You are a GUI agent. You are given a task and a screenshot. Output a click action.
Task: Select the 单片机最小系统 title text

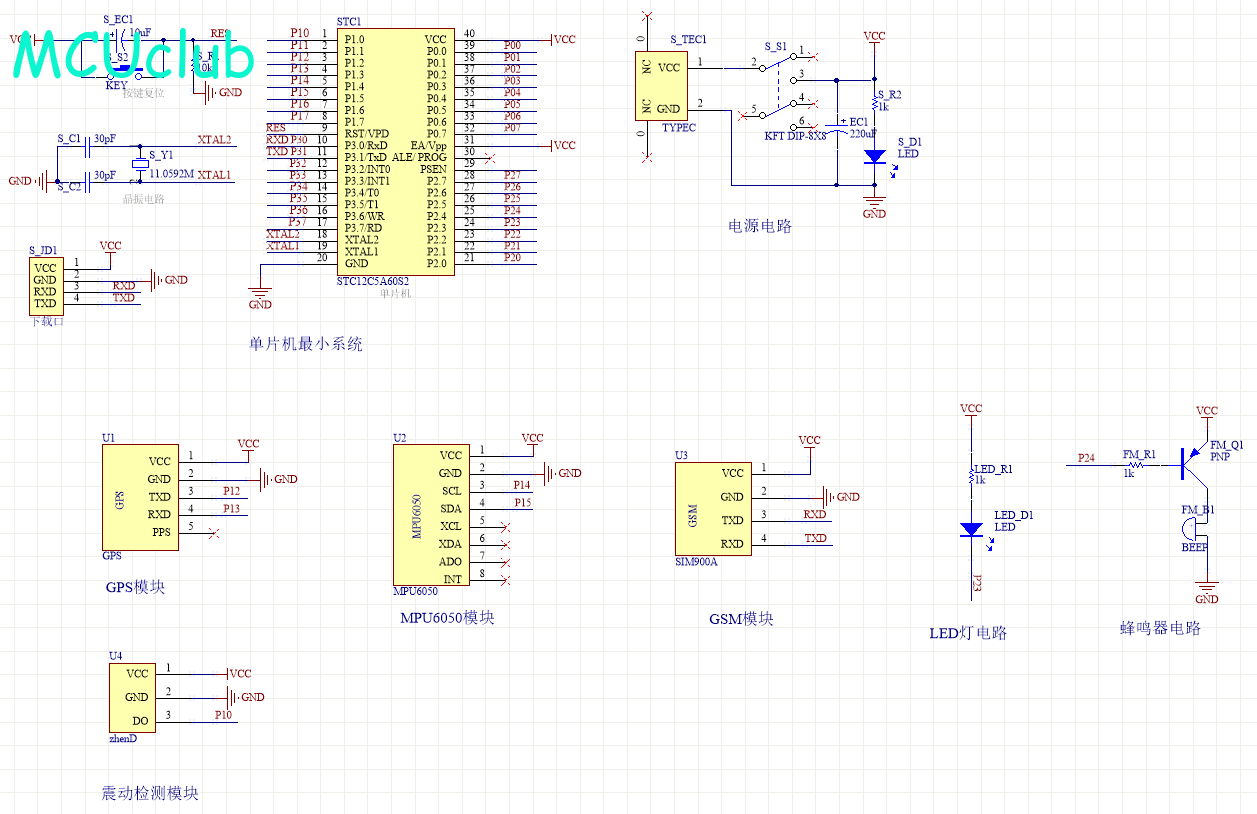[x=305, y=344]
